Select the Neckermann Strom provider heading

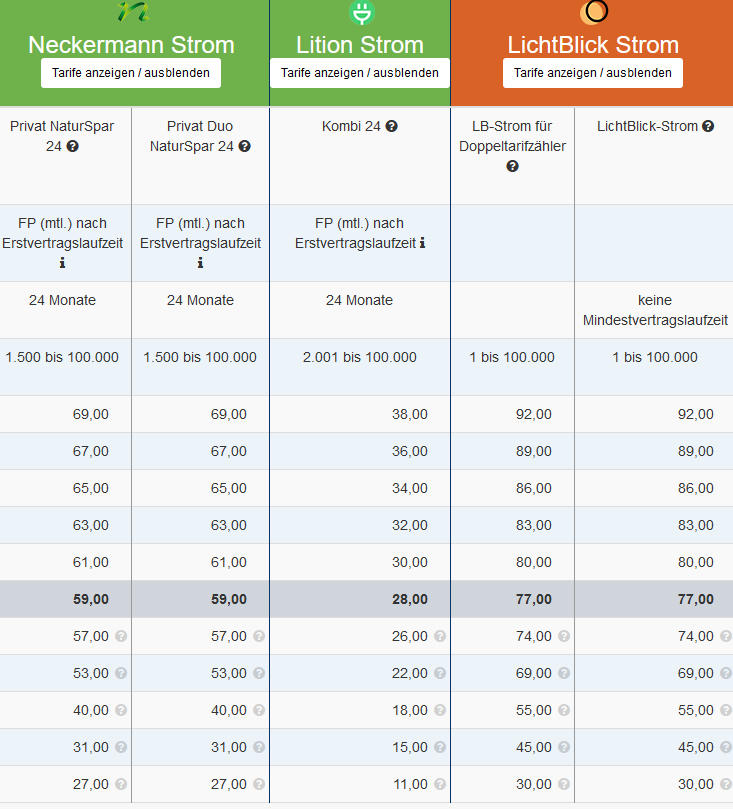click(131, 45)
